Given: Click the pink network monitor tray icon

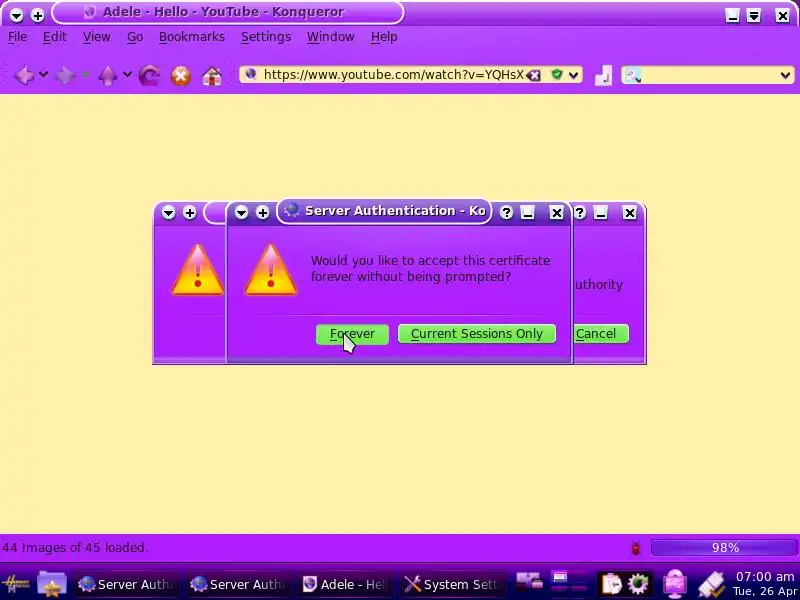Looking at the screenshot, I should click(x=674, y=584).
